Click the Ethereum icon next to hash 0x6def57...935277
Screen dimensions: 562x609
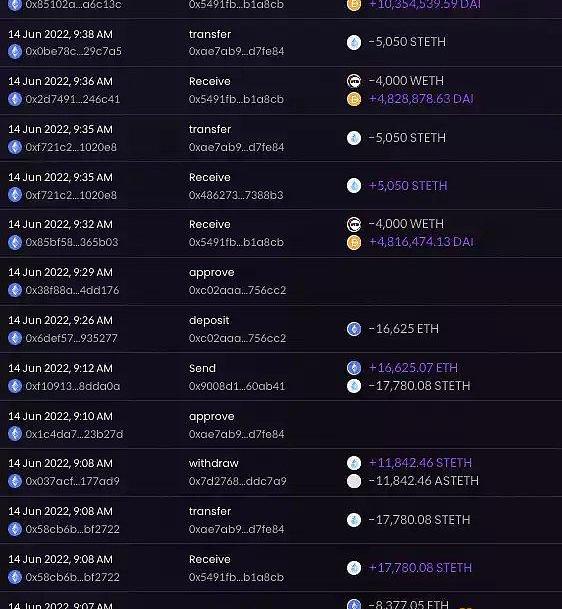(x=15, y=338)
